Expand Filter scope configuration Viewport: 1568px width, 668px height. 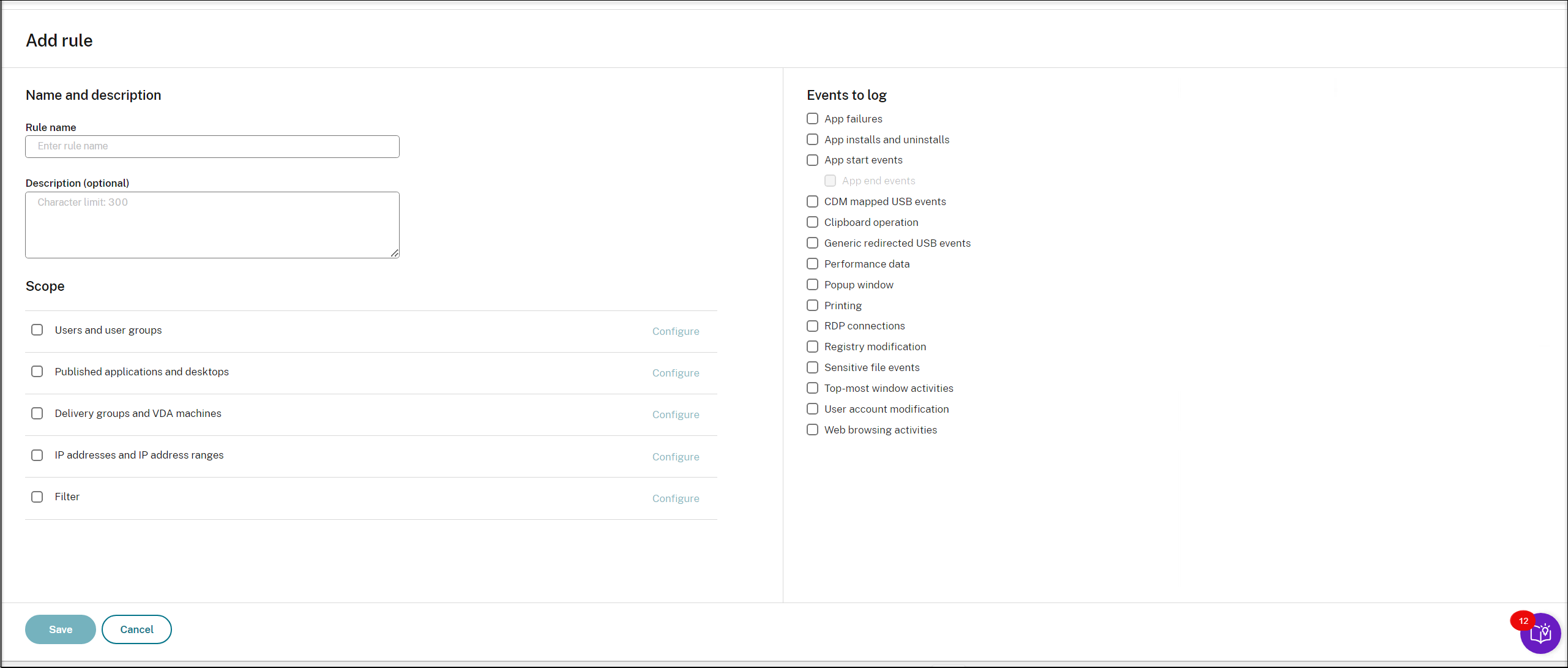click(x=676, y=498)
